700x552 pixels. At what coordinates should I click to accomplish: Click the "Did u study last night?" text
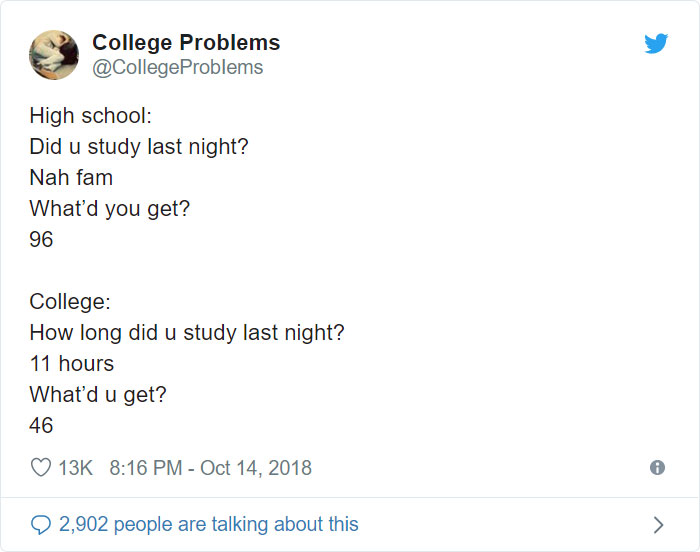point(139,147)
